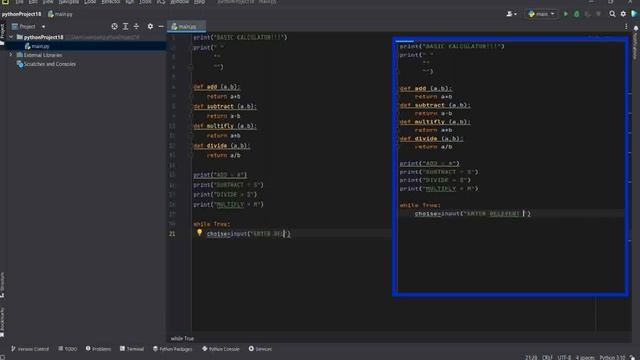The image size is (640, 360).
Task: Open the editor tabs more options icon
Action: point(626,27)
